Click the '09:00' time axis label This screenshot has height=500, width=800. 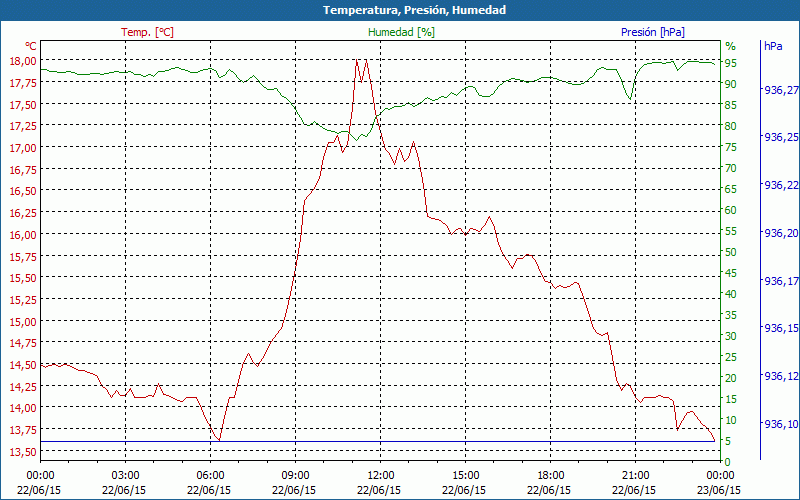click(x=295, y=476)
